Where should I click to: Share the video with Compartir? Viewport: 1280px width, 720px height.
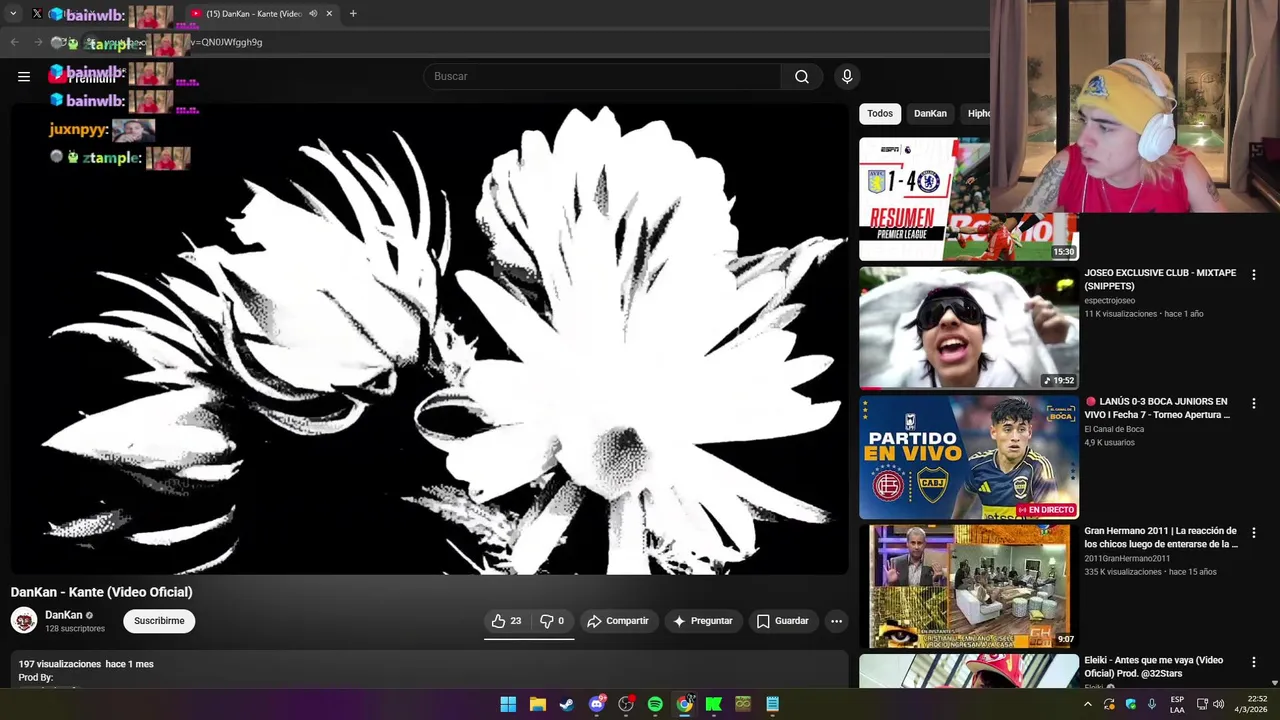(x=618, y=621)
